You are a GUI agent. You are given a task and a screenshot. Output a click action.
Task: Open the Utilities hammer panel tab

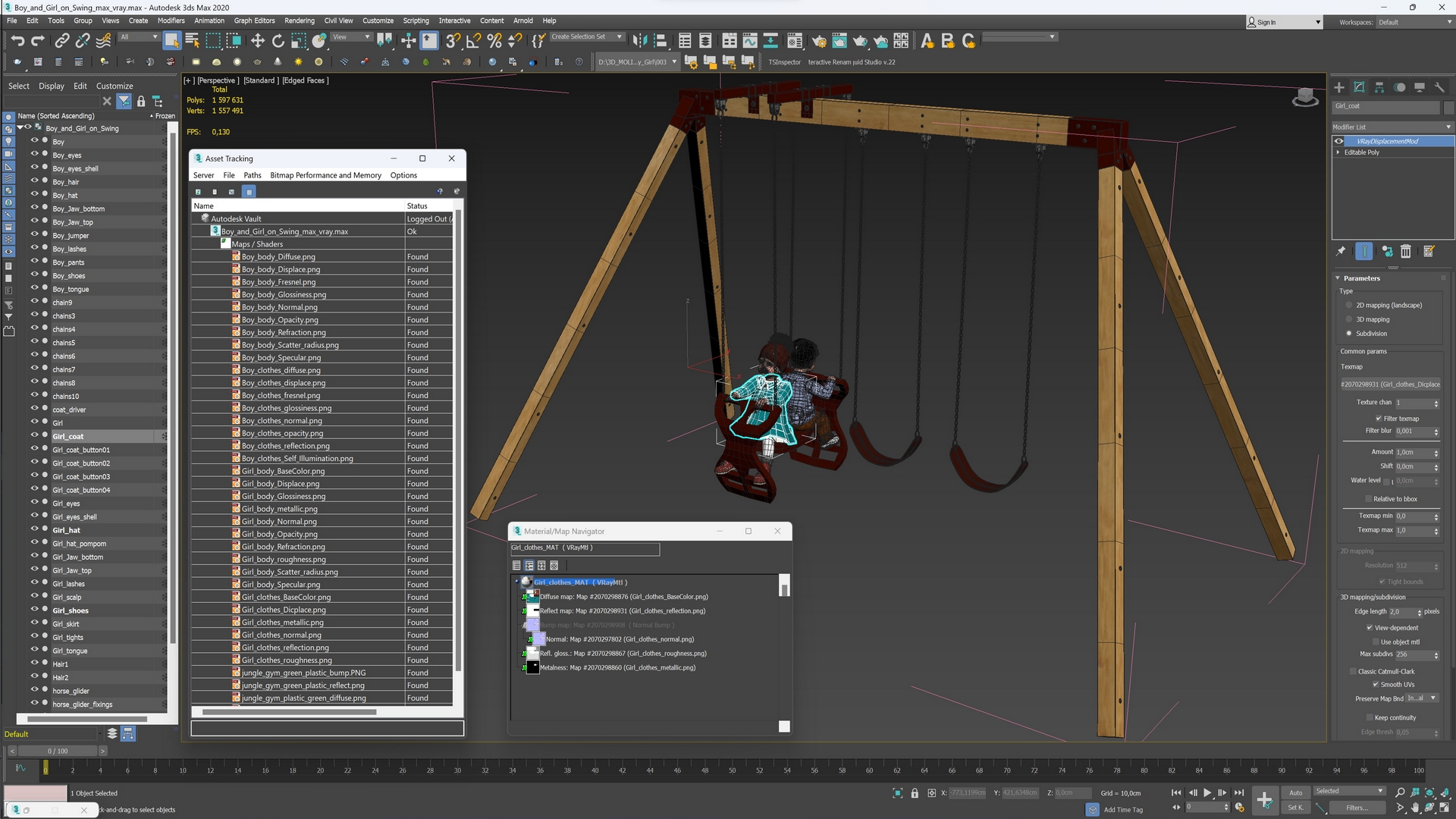click(x=1439, y=87)
